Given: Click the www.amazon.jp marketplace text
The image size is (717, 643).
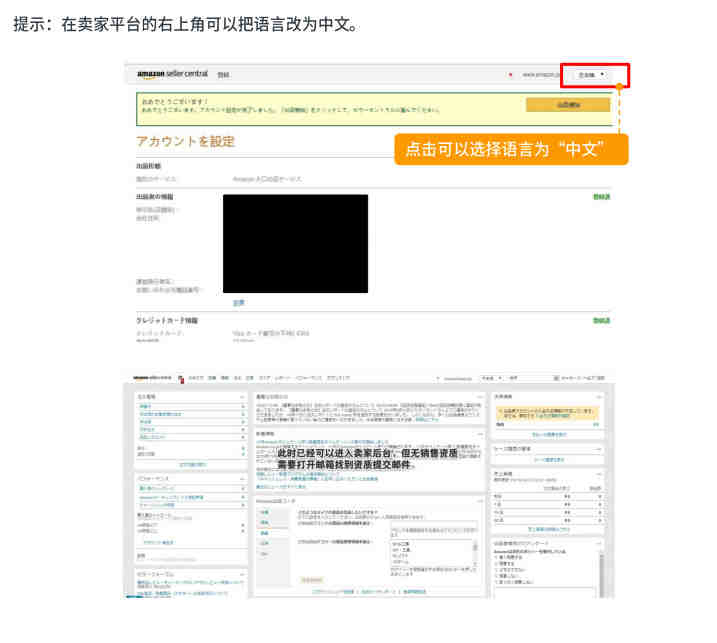Looking at the screenshot, I should (540, 75).
